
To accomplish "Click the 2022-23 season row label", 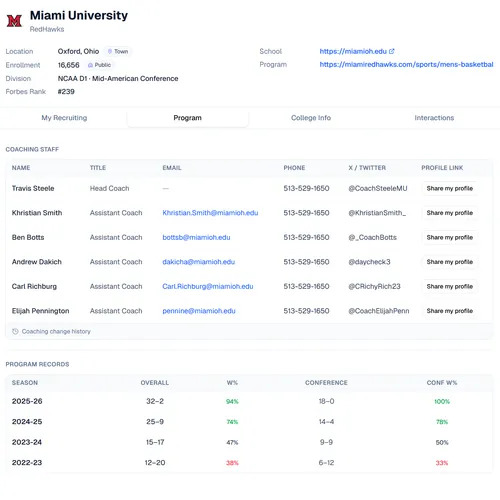I will [x=27, y=463].
